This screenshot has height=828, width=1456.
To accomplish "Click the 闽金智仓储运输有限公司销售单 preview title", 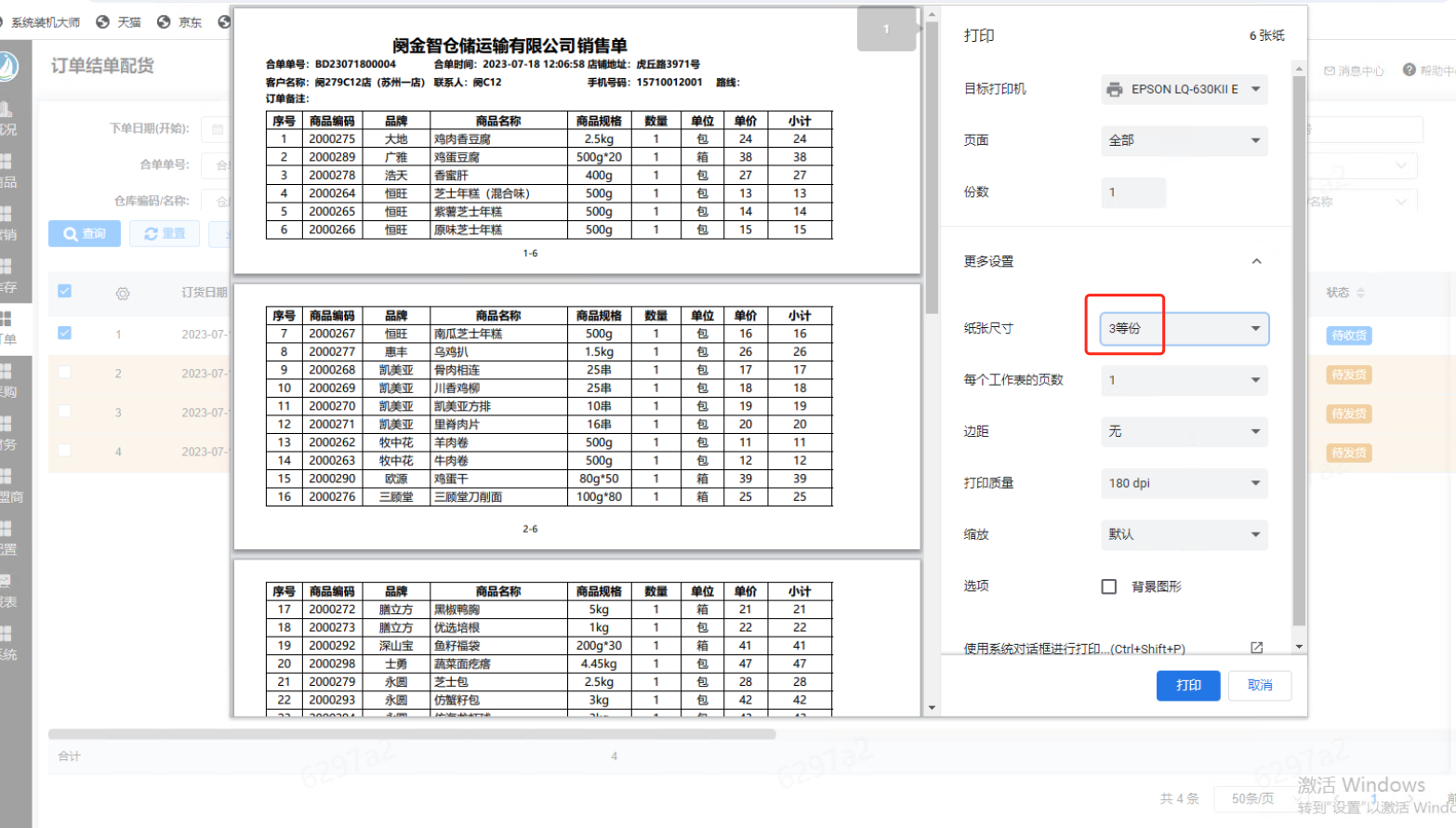I will [510, 46].
